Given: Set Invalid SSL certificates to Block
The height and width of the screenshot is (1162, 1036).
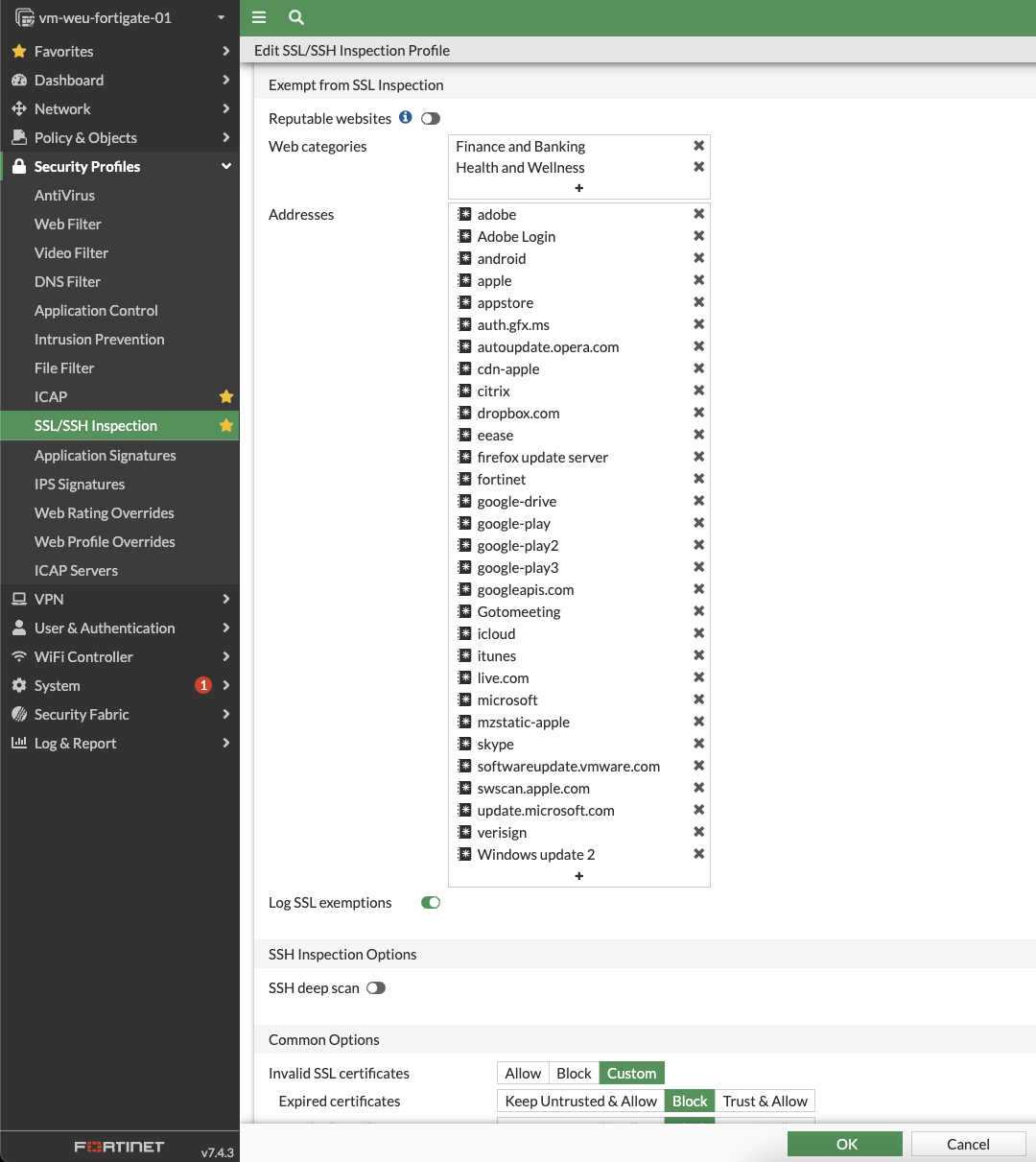Looking at the screenshot, I should coord(574,1073).
